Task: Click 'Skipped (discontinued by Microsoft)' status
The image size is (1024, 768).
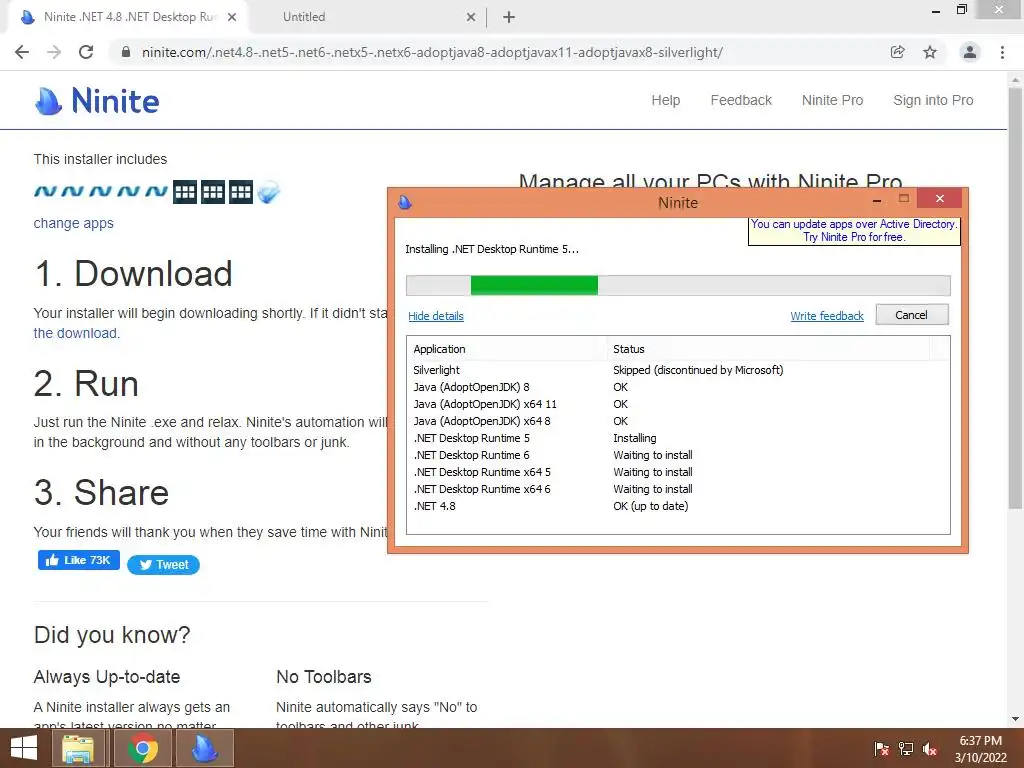Action: click(698, 370)
